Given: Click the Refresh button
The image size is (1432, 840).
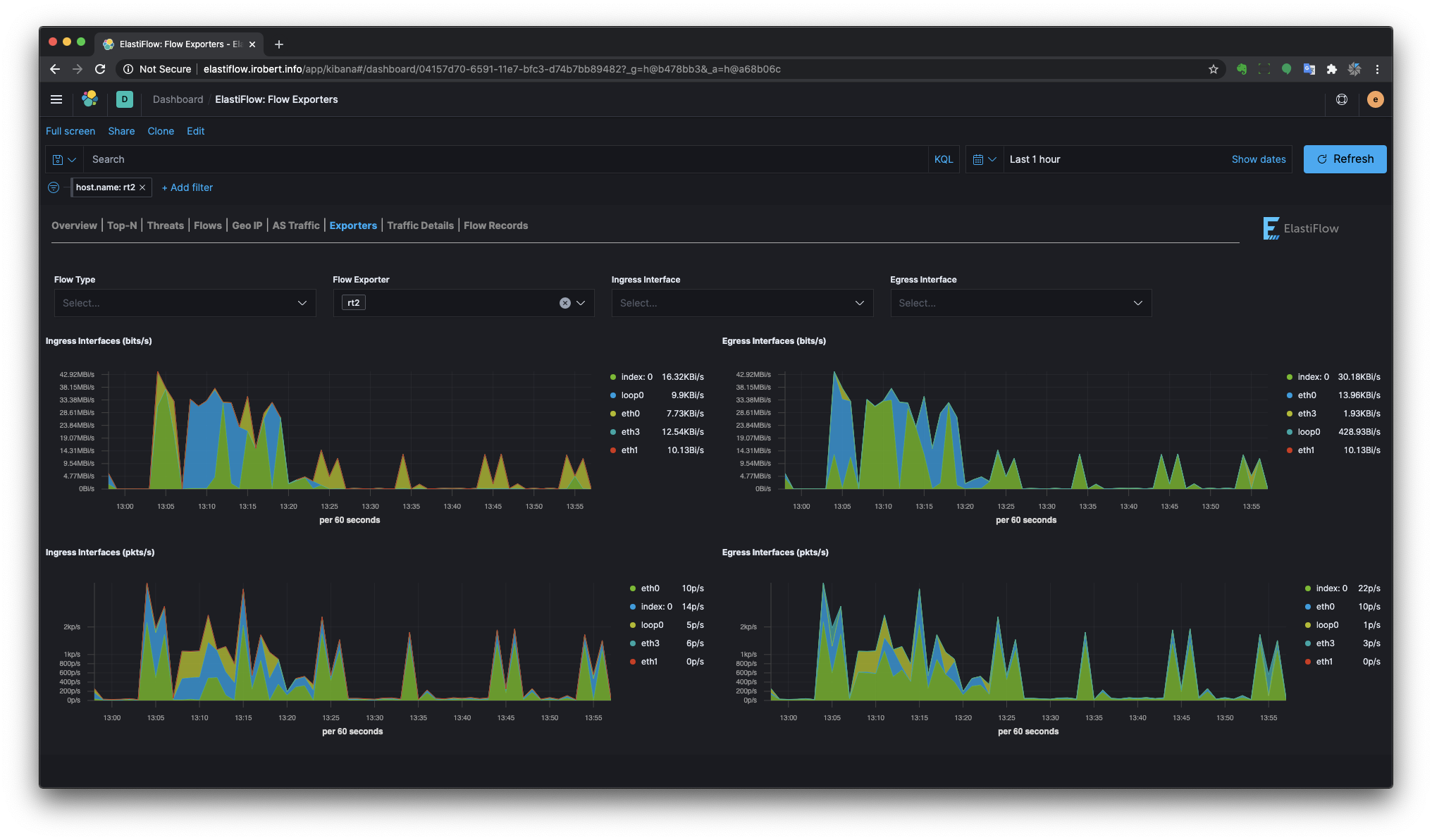Looking at the screenshot, I should 1345,159.
